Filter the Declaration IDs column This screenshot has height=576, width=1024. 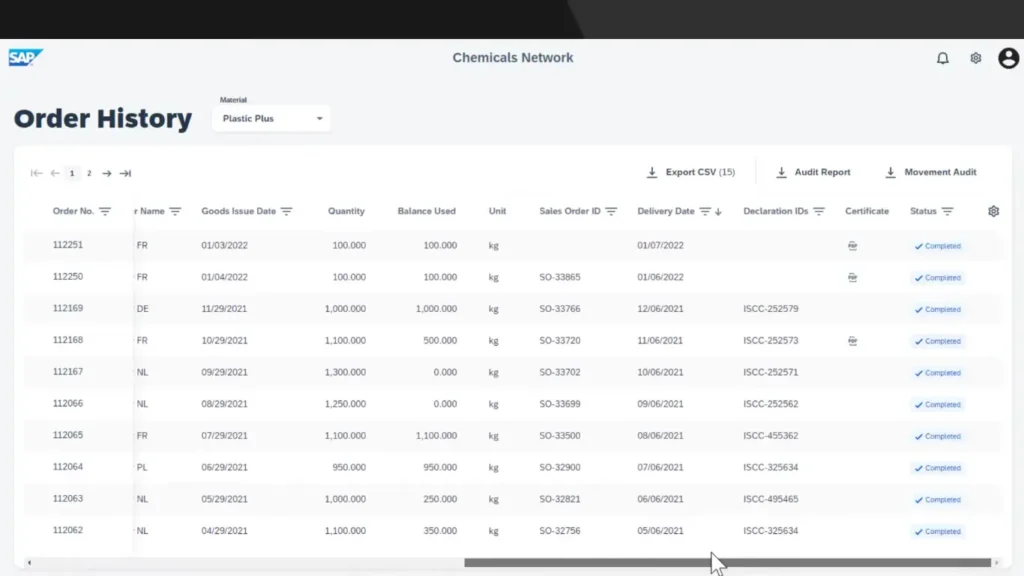pos(818,211)
